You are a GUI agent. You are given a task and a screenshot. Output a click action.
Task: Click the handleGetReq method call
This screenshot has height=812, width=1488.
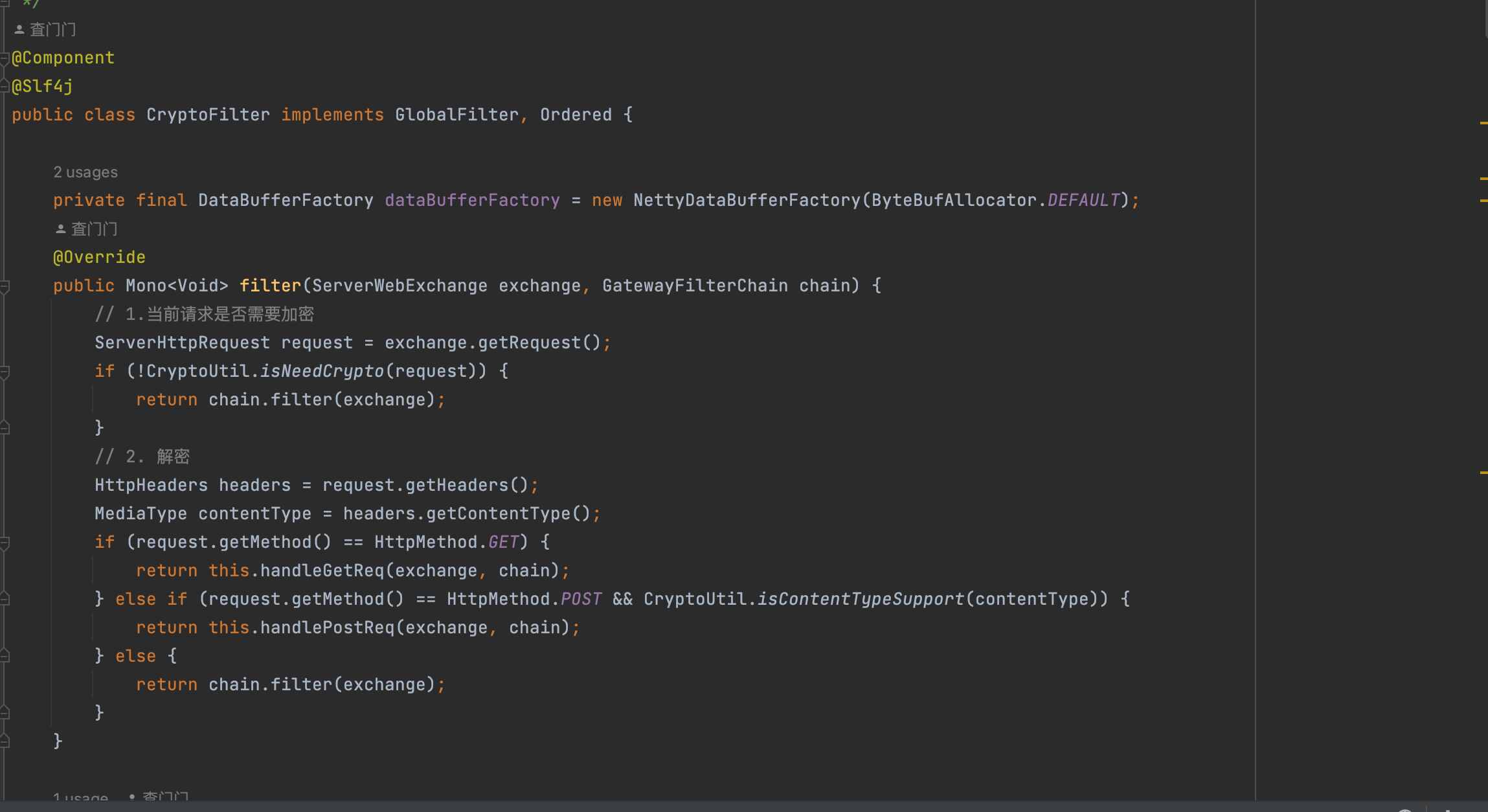(322, 570)
